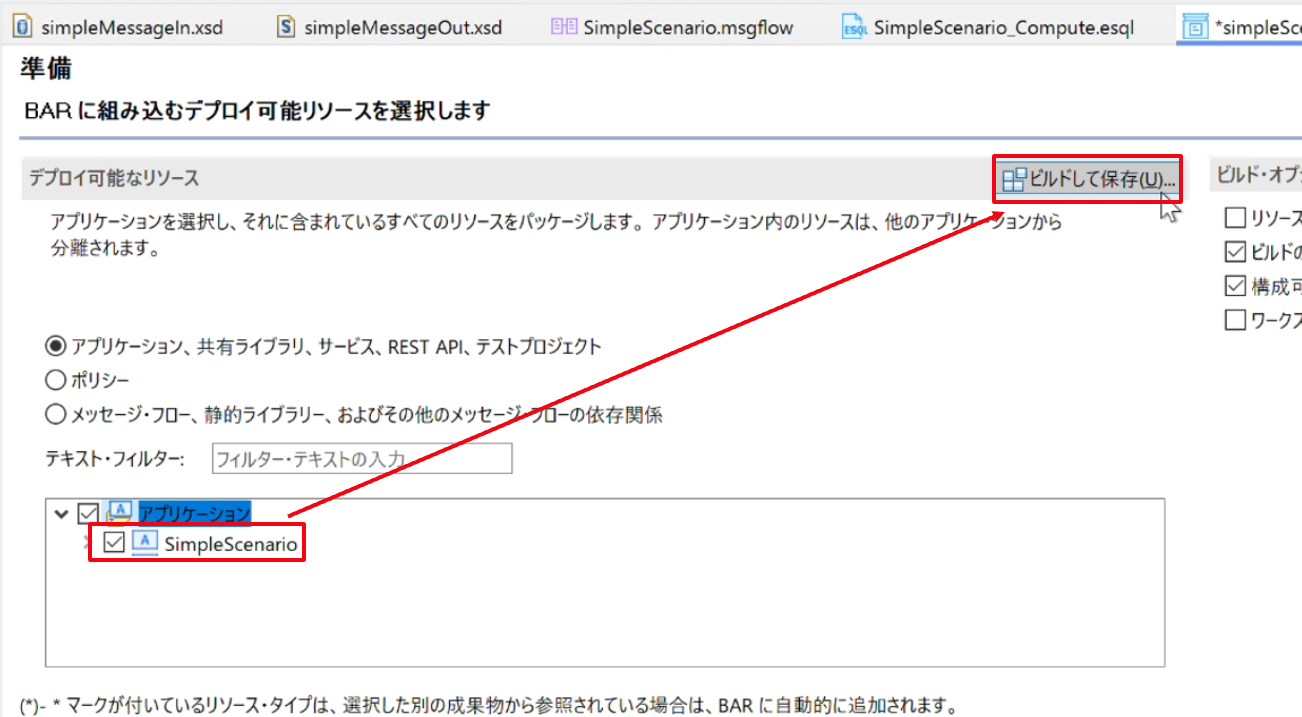Click the ビルドして保存 button
The width and height of the screenshot is (1302, 717).
pos(1088,180)
